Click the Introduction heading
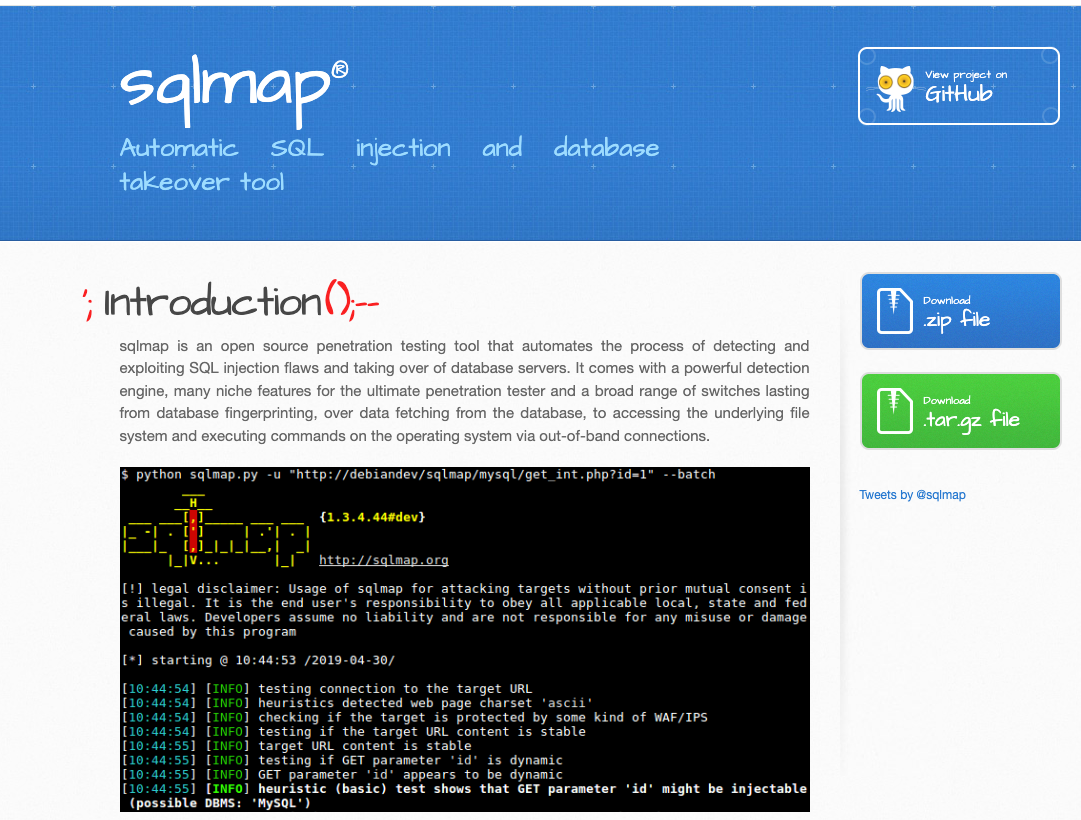 tap(230, 301)
